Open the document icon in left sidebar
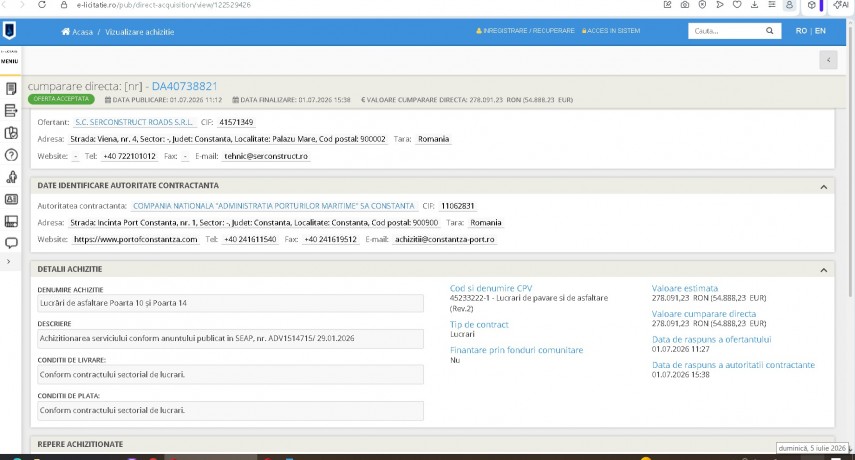The height and width of the screenshot is (460, 855). coord(11,88)
